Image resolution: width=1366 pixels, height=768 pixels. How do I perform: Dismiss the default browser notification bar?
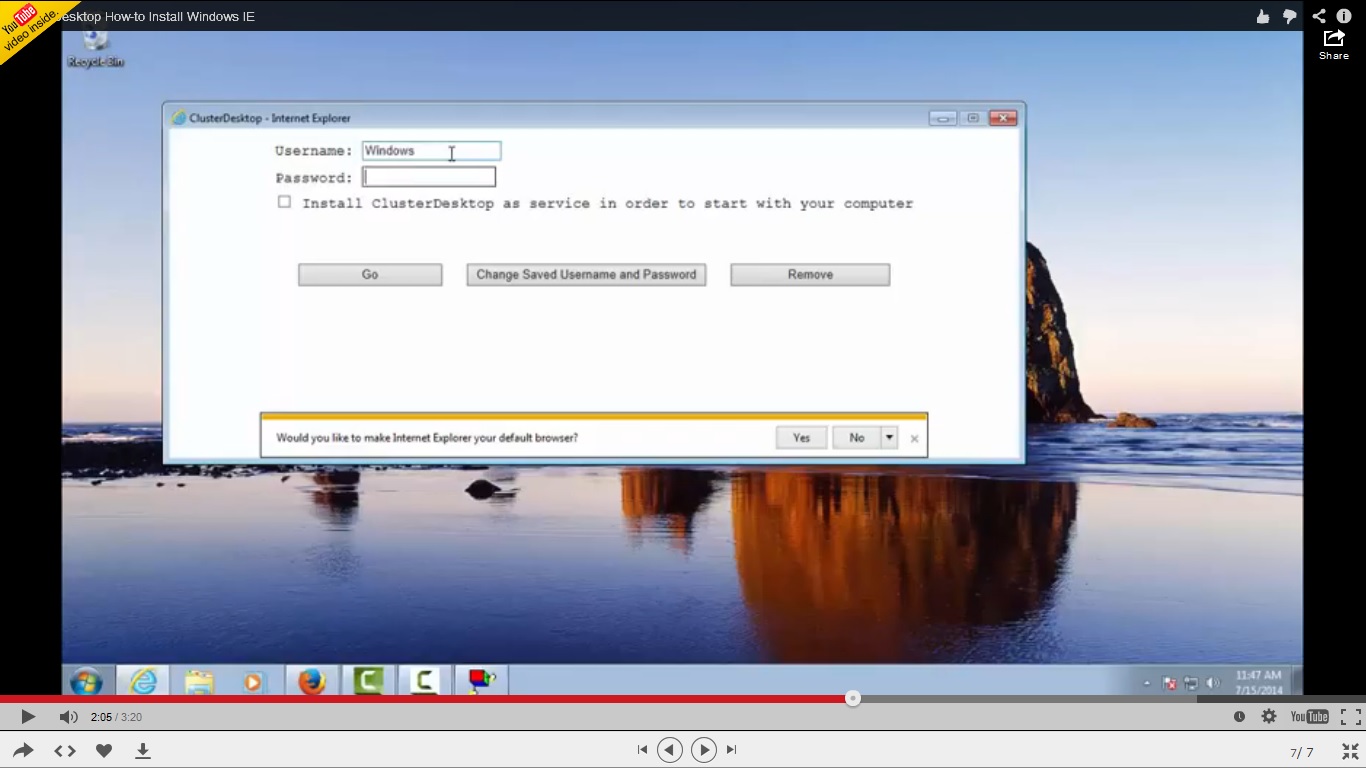(914, 439)
